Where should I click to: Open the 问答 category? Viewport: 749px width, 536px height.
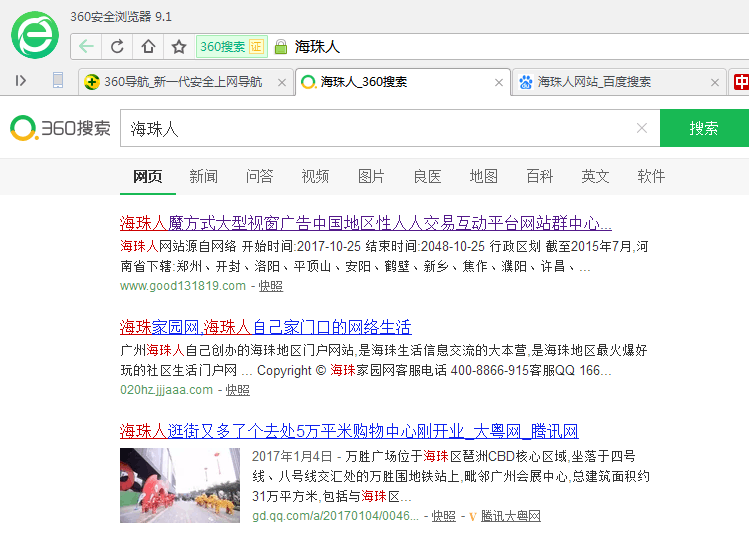pyautogui.click(x=259, y=176)
